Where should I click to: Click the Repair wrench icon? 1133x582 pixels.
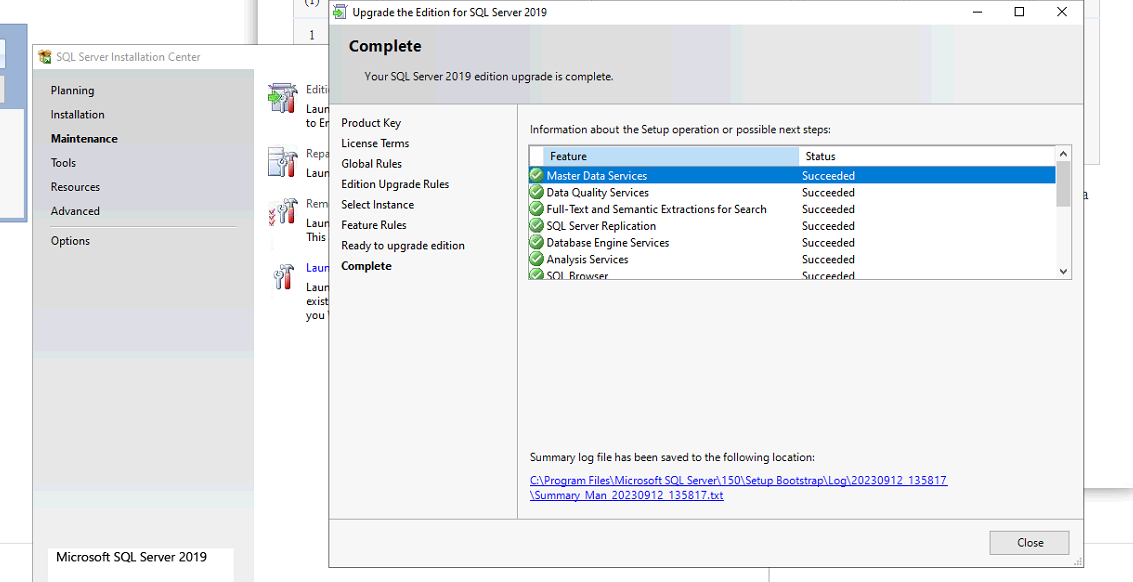click(282, 162)
